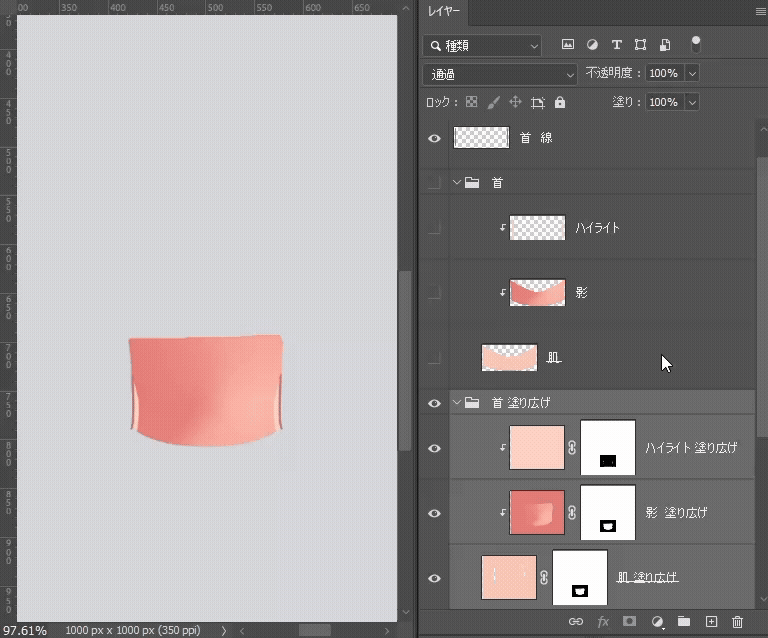The height and width of the screenshot is (638, 768).
Task: Delete layer using the trash icon
Action: (x=738, y=621)
